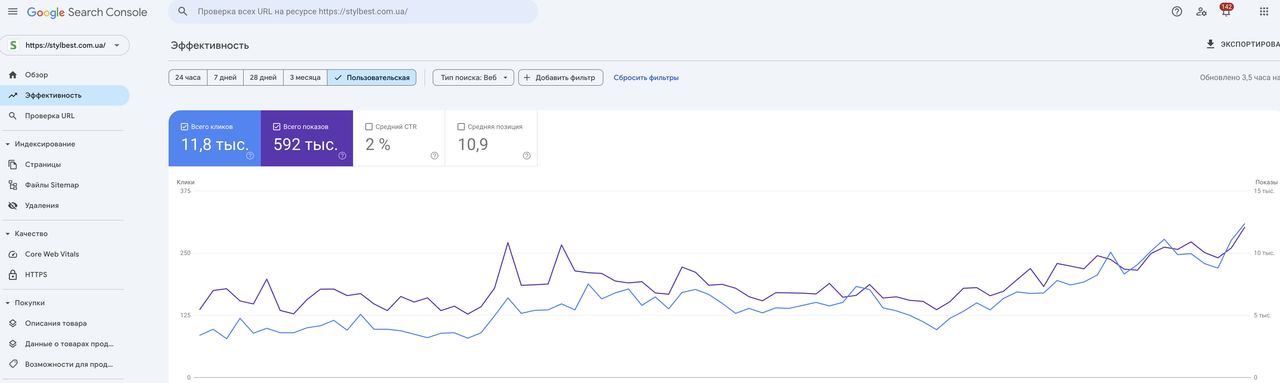This screenshot has width=1280, height=383.
Task: Uncheck the Всего кликов checkbox
Action: [x=185, y=127]
